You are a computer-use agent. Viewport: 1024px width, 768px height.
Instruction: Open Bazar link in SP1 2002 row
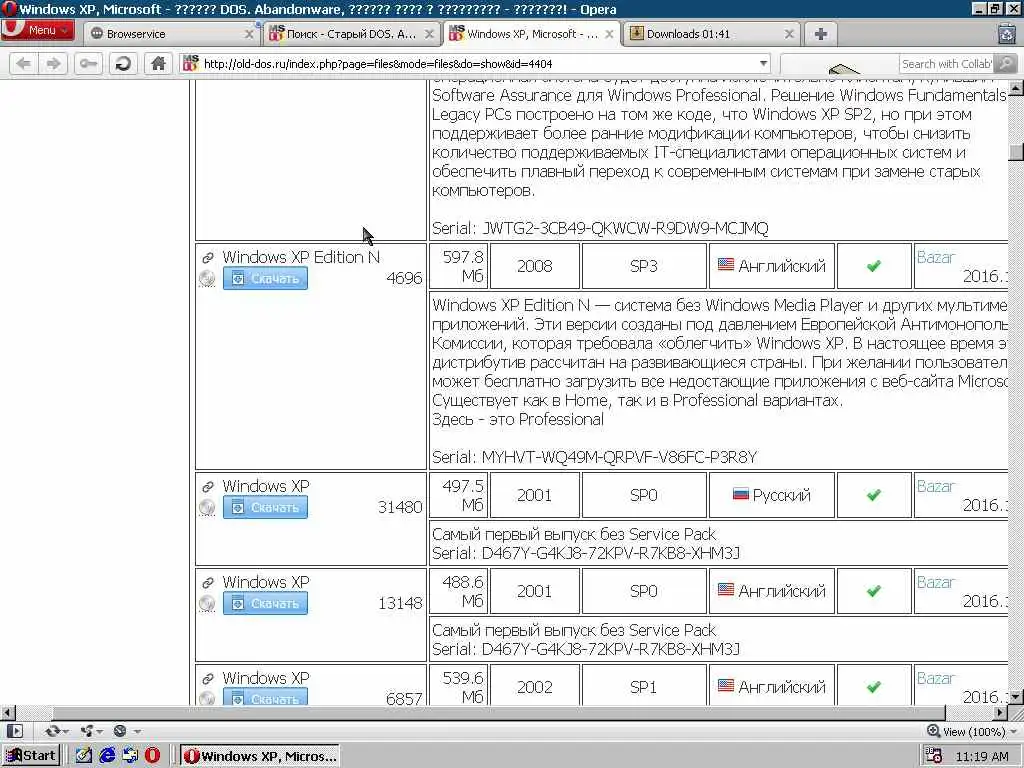coord(935,679)
